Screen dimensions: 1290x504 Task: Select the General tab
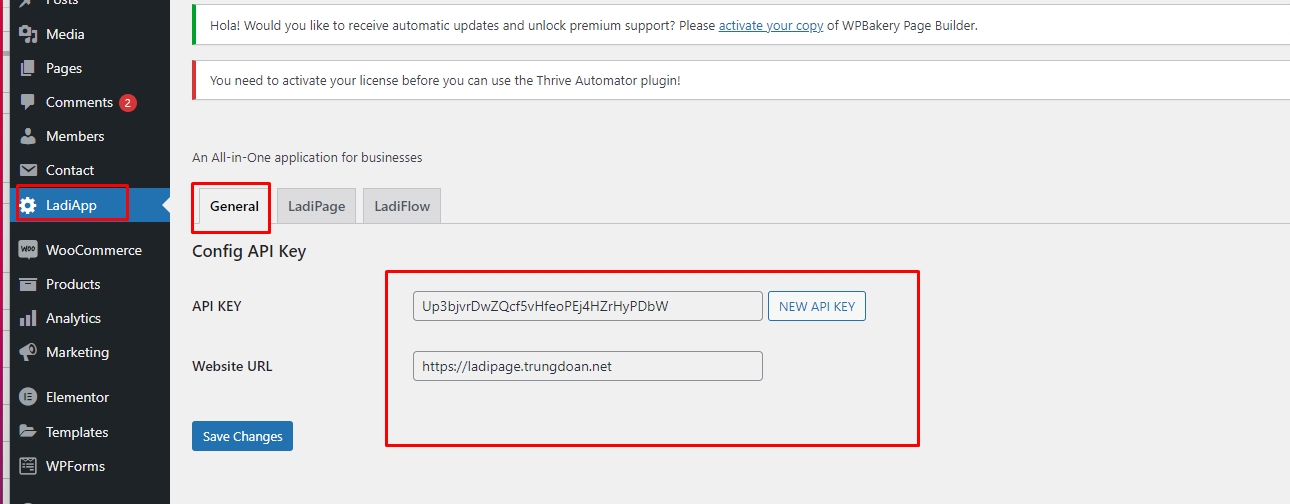point(234,206)
